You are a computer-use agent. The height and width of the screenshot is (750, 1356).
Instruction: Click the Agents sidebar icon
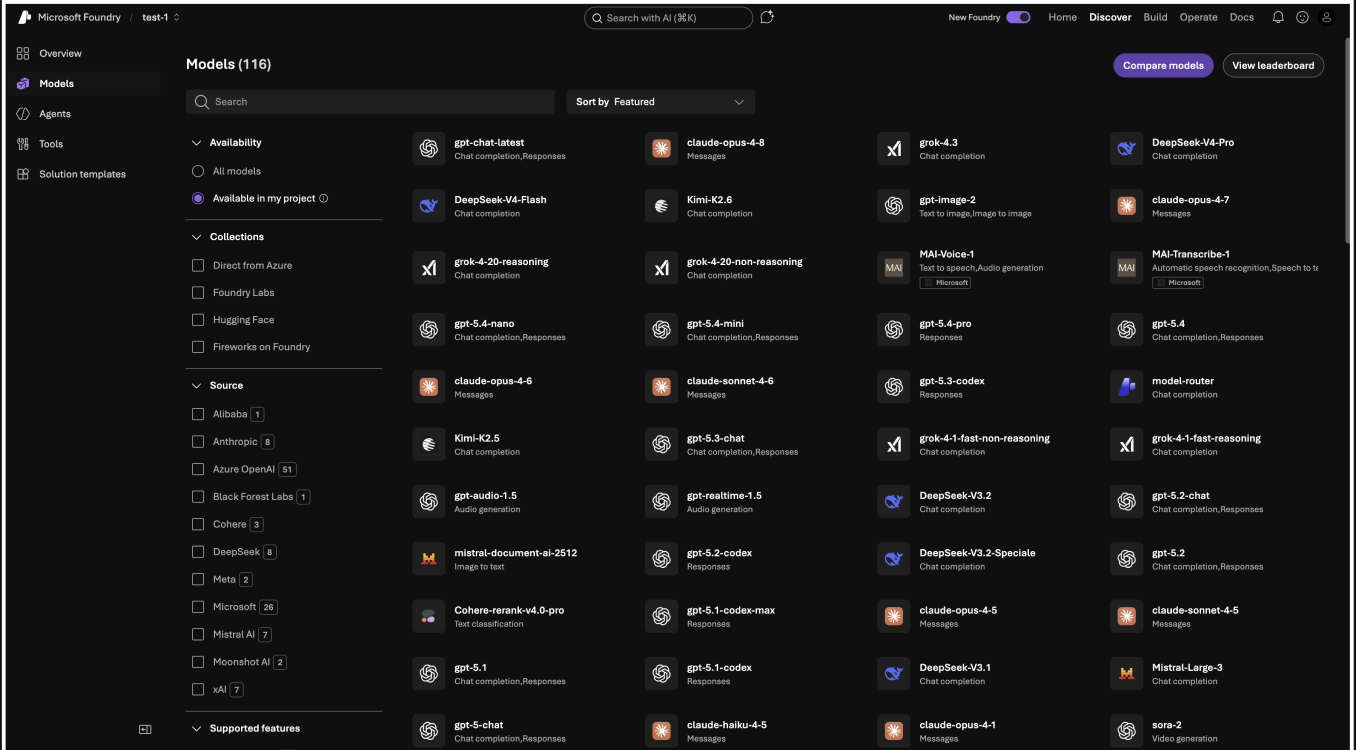tap(23, 114)
